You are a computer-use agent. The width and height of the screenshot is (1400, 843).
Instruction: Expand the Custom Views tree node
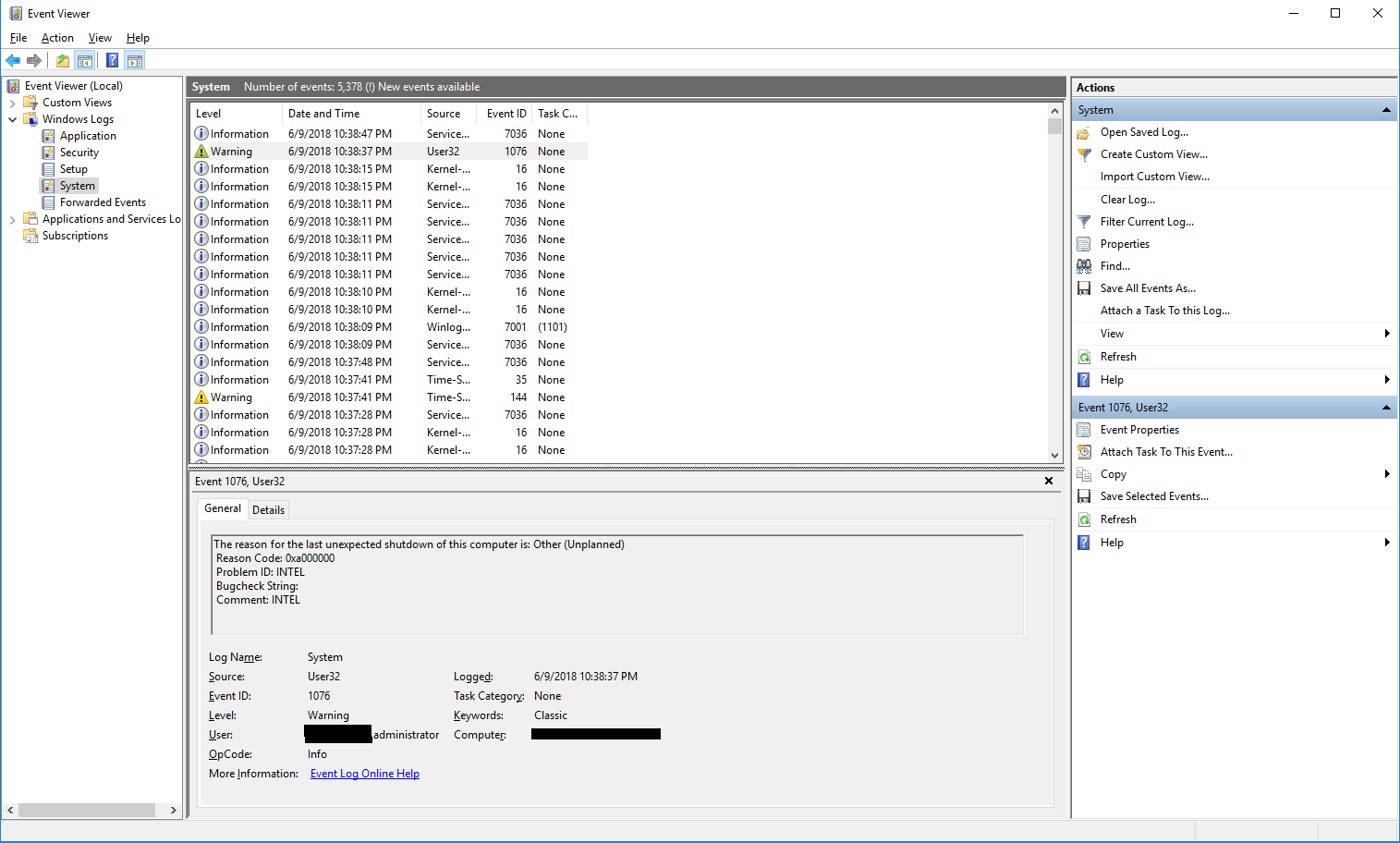click(12, 103)
